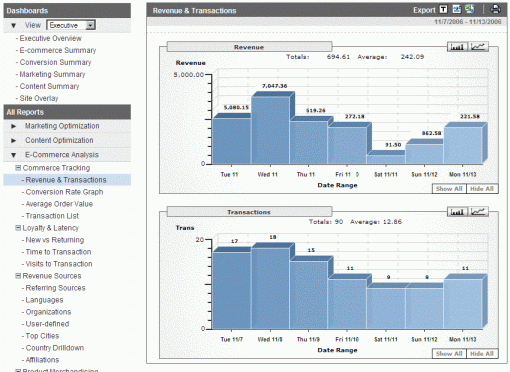Open Executive Overview dashboard
This screenshot has height=372, width=510.
coord(50,38)
